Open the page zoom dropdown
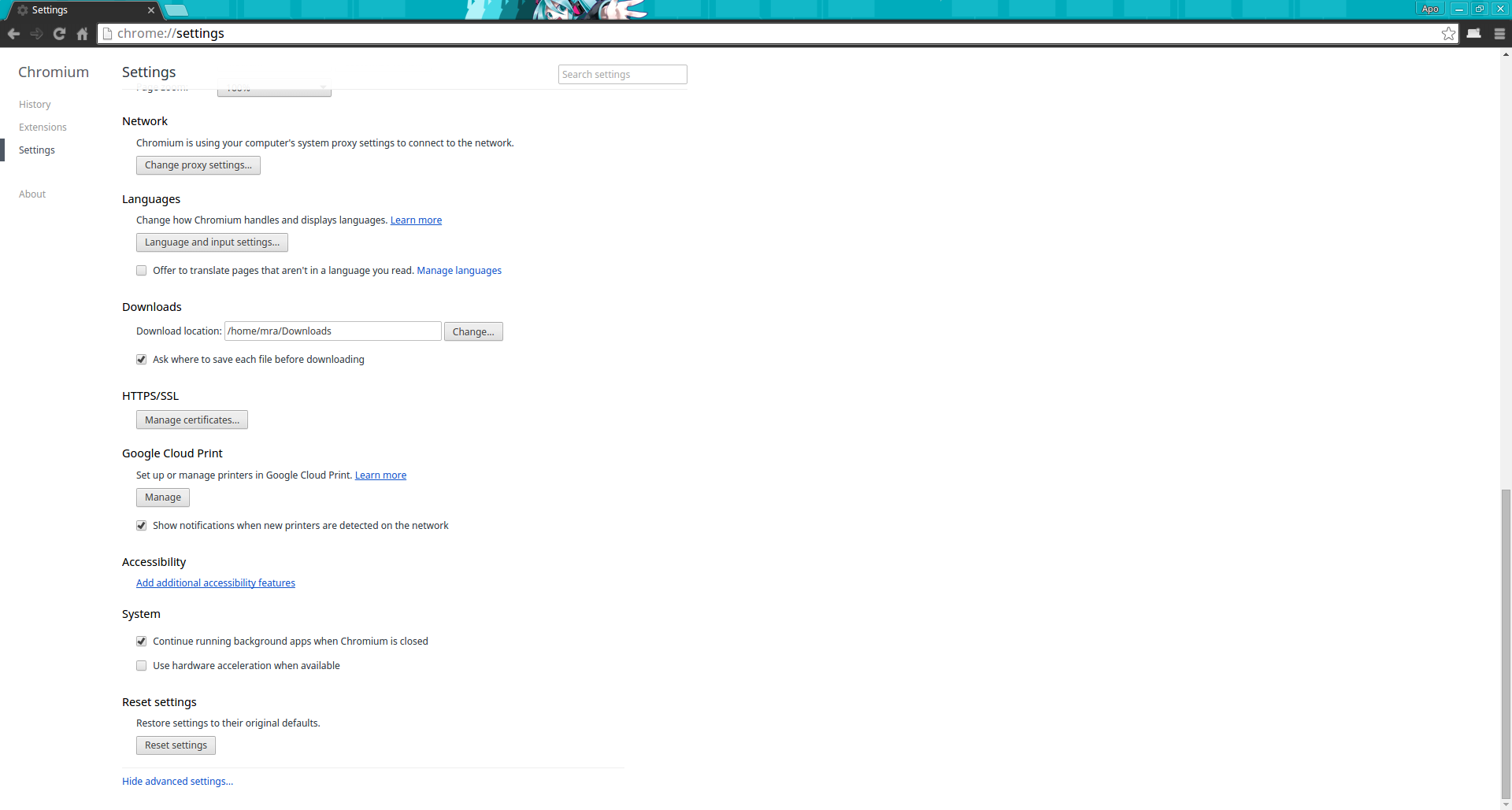This screenshot has width=1512, height=810. (274, 91)
